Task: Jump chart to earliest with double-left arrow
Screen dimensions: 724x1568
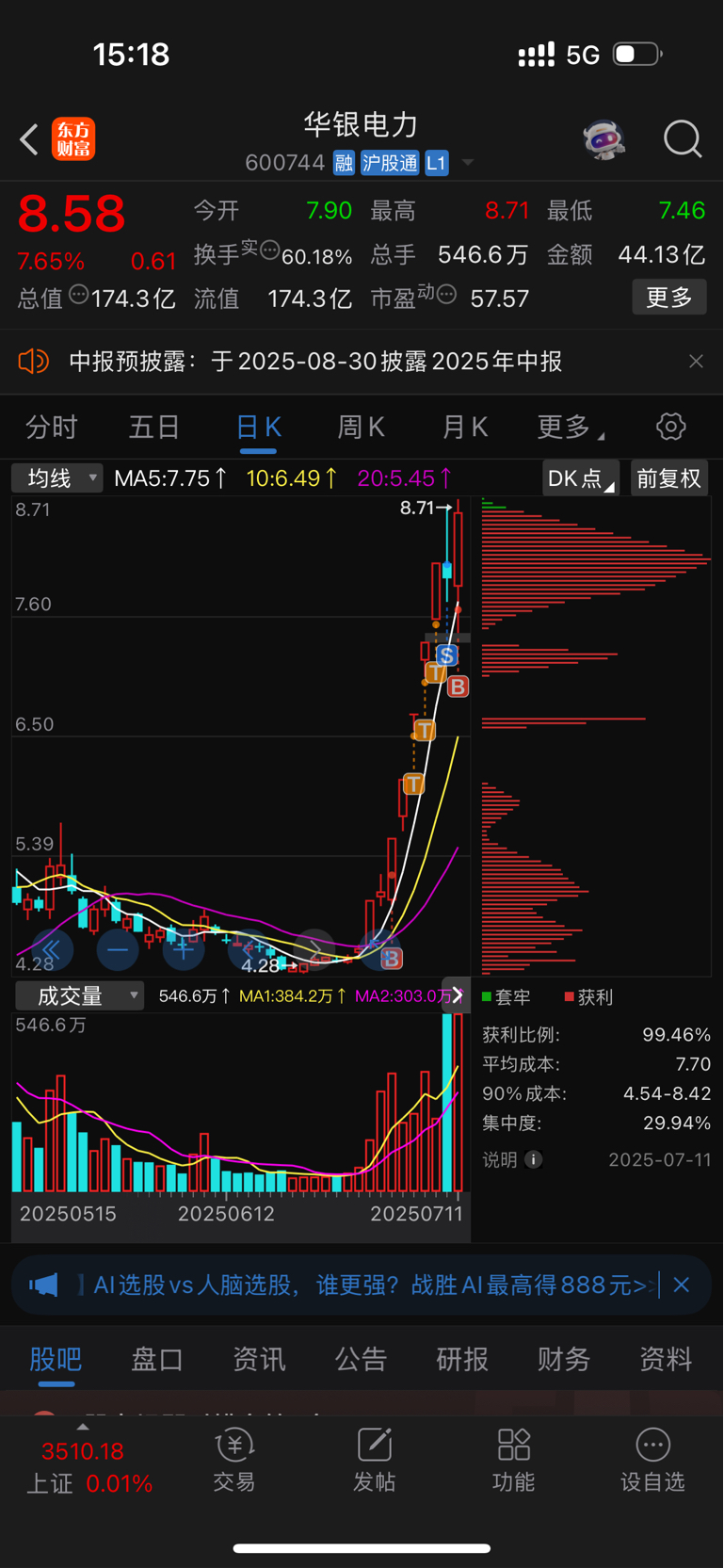Action: 51,949
